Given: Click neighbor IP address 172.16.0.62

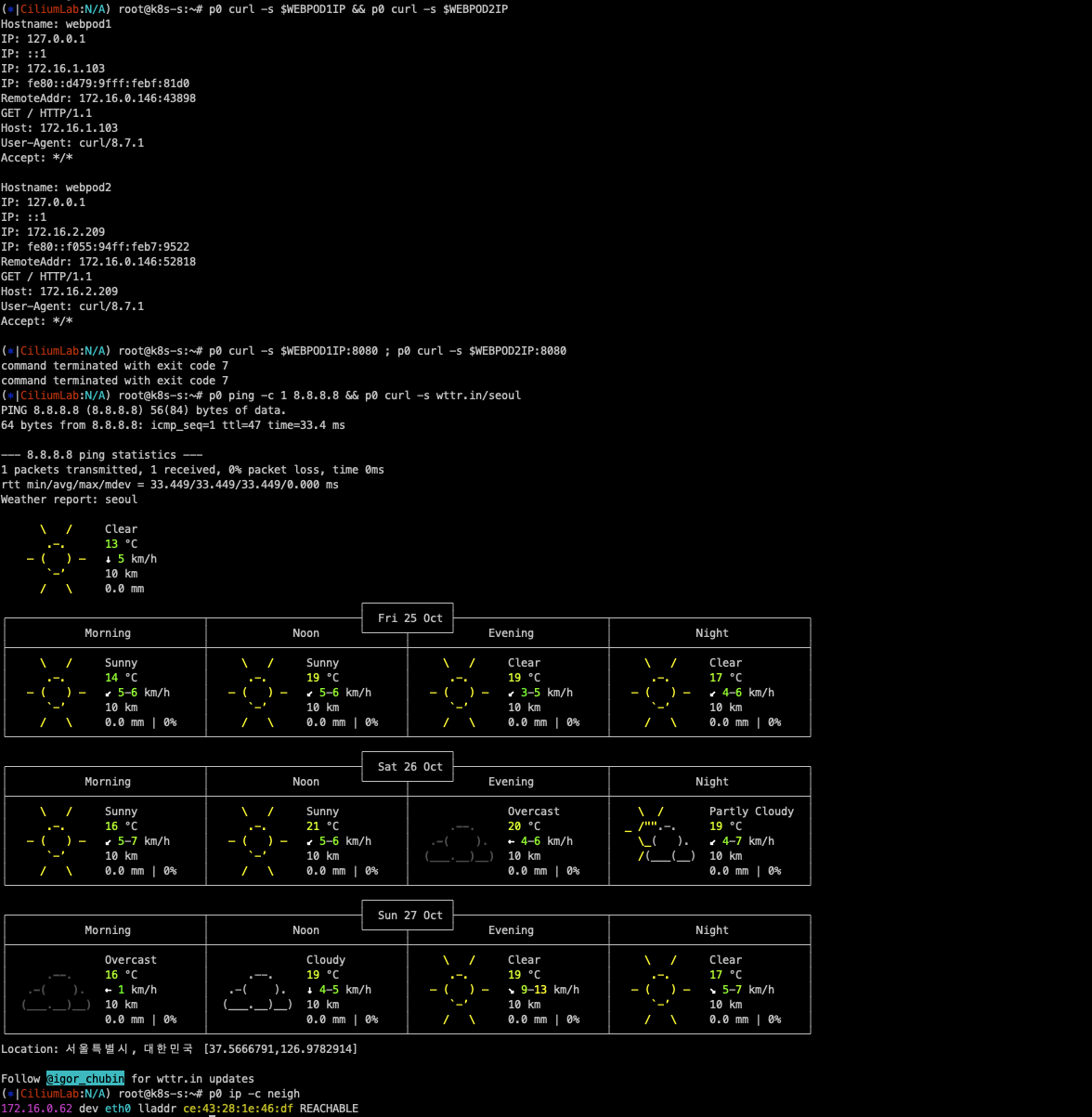Looking at the screenshot, I should click(36, 1109).
